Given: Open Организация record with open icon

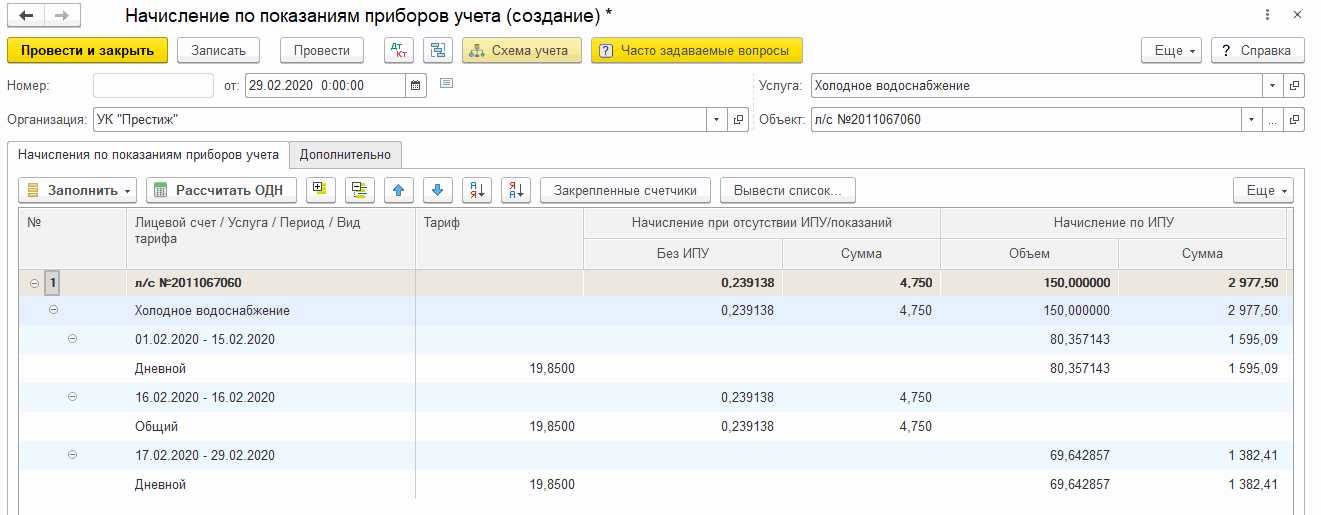Looking at the screenshot, I should click(x=739, y=120).
